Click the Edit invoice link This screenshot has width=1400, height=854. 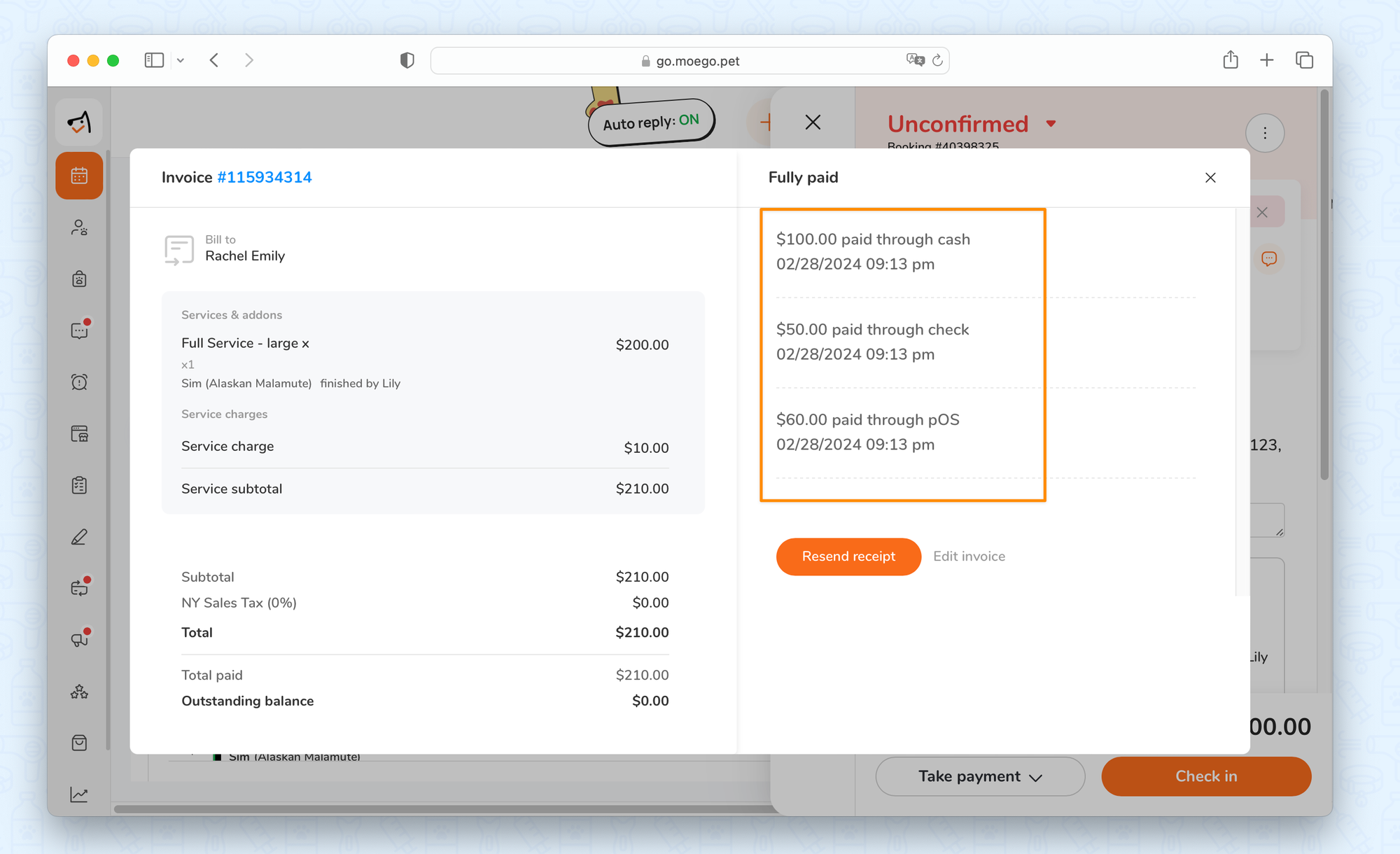coord(969,556)
